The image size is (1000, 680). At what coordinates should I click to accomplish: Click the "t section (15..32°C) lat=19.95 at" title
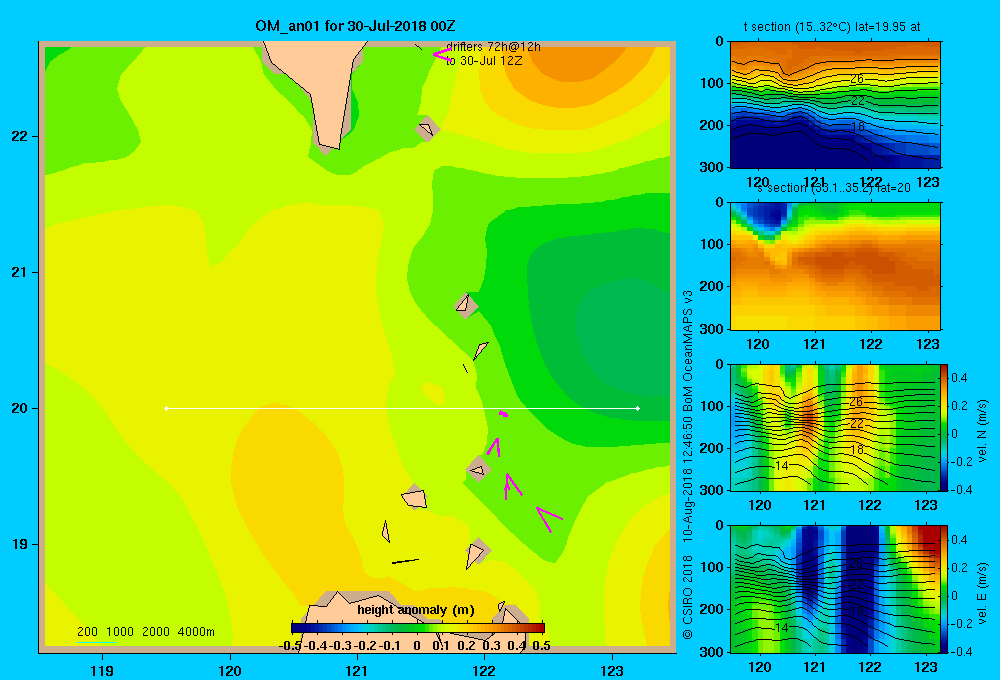pos(832,27)
